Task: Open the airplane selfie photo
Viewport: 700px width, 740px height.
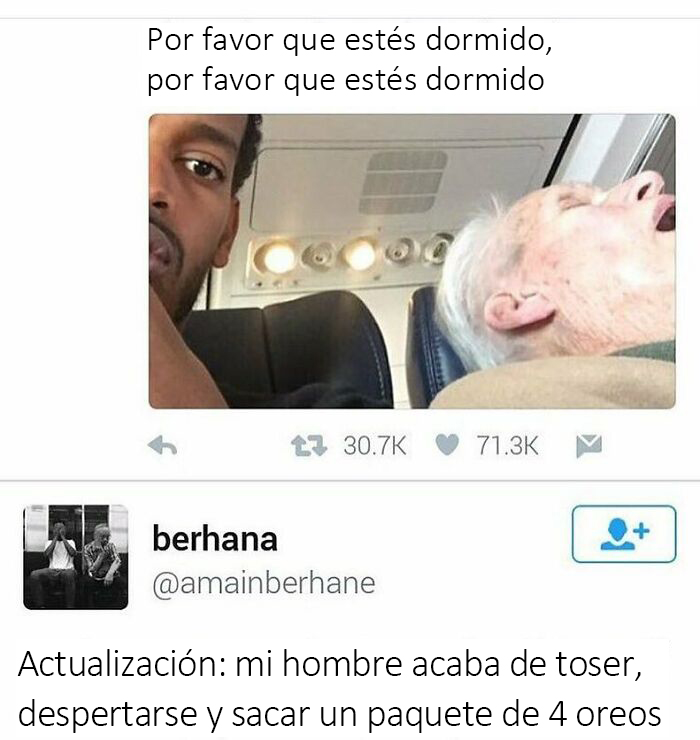Action: coord(412,261)
